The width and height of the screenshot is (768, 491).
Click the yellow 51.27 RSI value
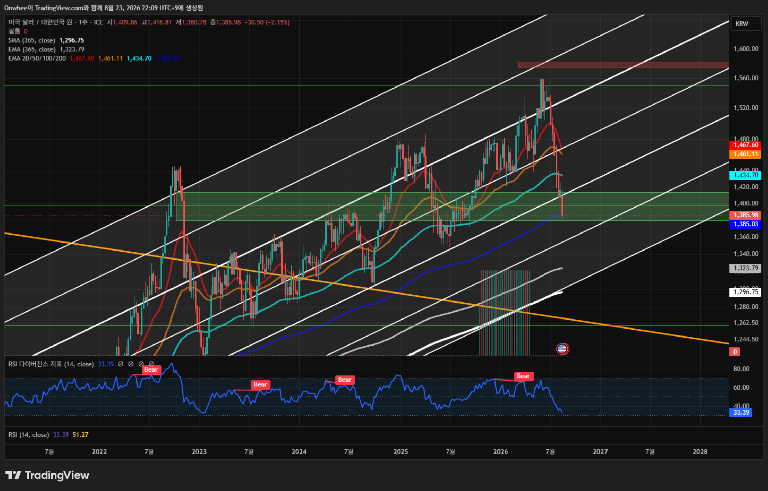tap(80, 435)
